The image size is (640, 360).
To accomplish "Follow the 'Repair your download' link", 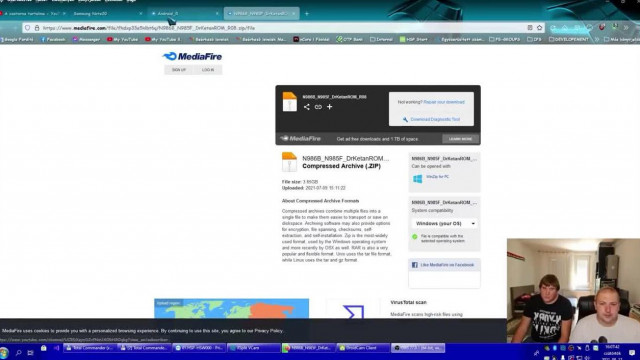I will (x=444, y=102).
